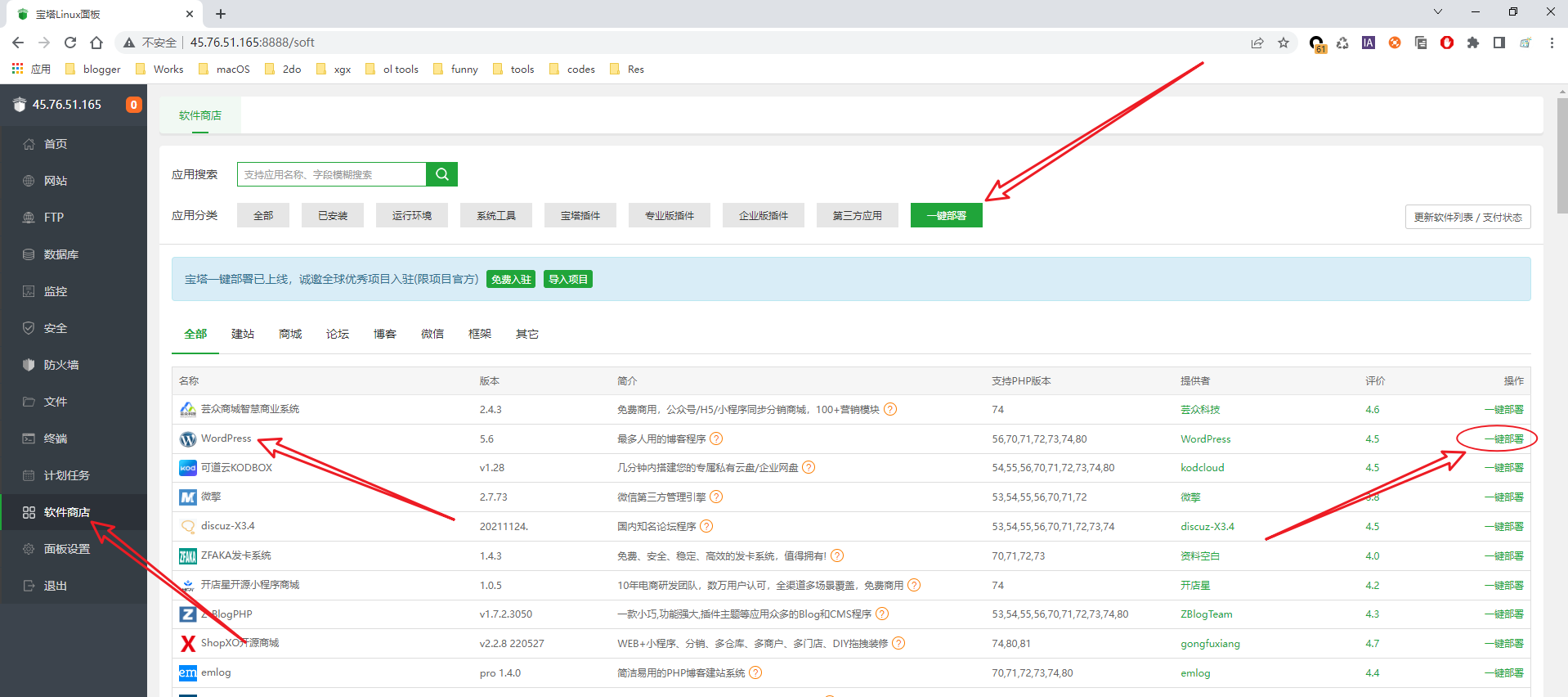
Task: Click the share page icon in address bar
Action: click(1257, 43)
